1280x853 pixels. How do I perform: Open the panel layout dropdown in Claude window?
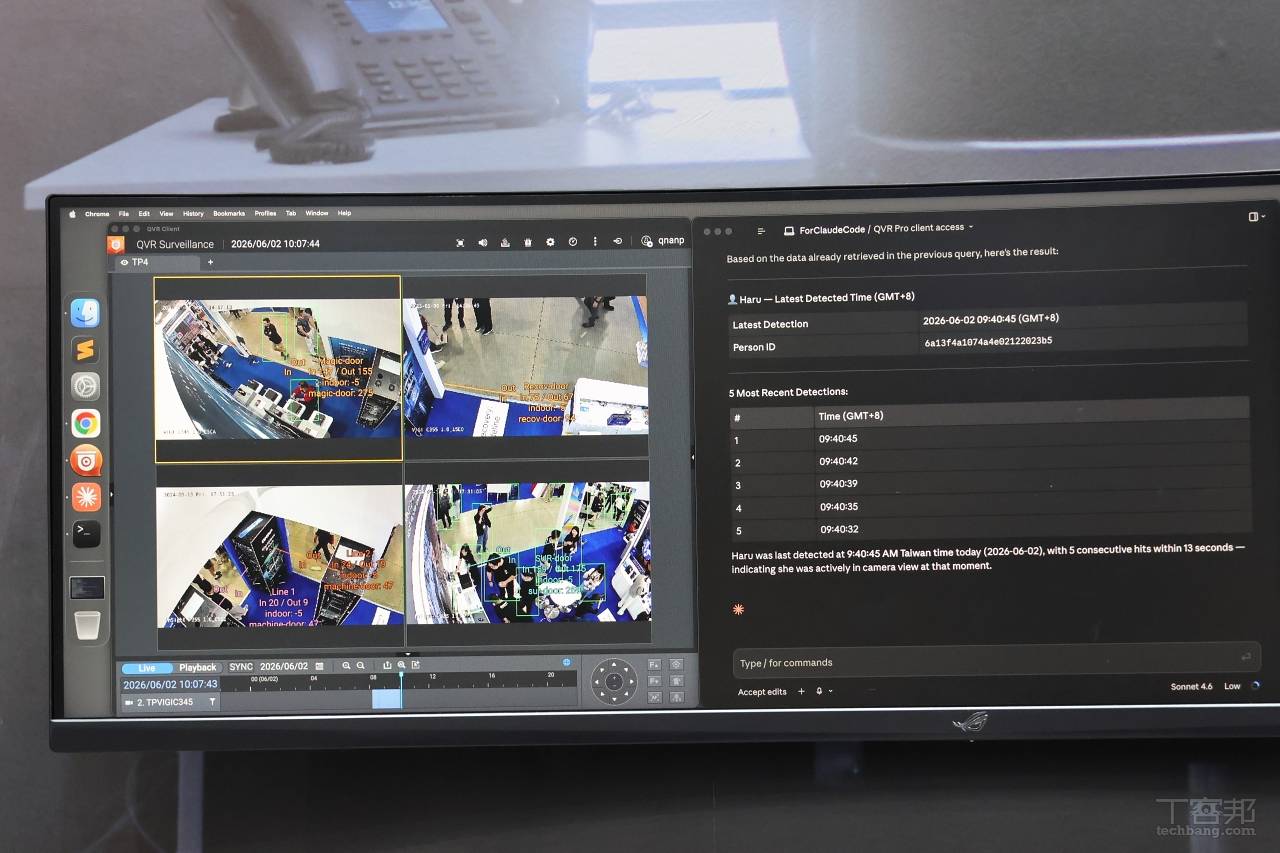(x=1256, y=216)
